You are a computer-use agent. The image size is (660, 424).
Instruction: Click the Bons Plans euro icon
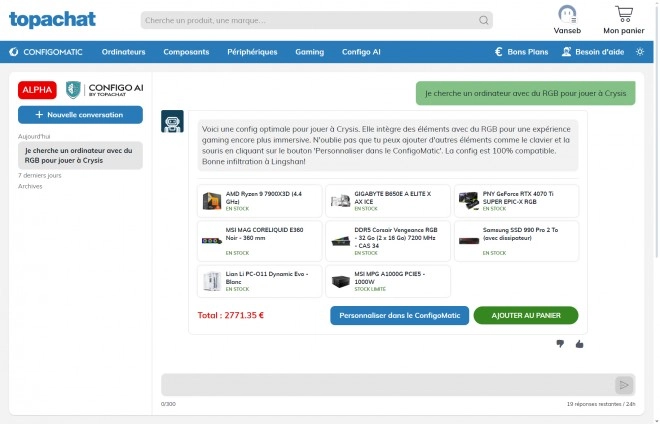tap(498, 52)
